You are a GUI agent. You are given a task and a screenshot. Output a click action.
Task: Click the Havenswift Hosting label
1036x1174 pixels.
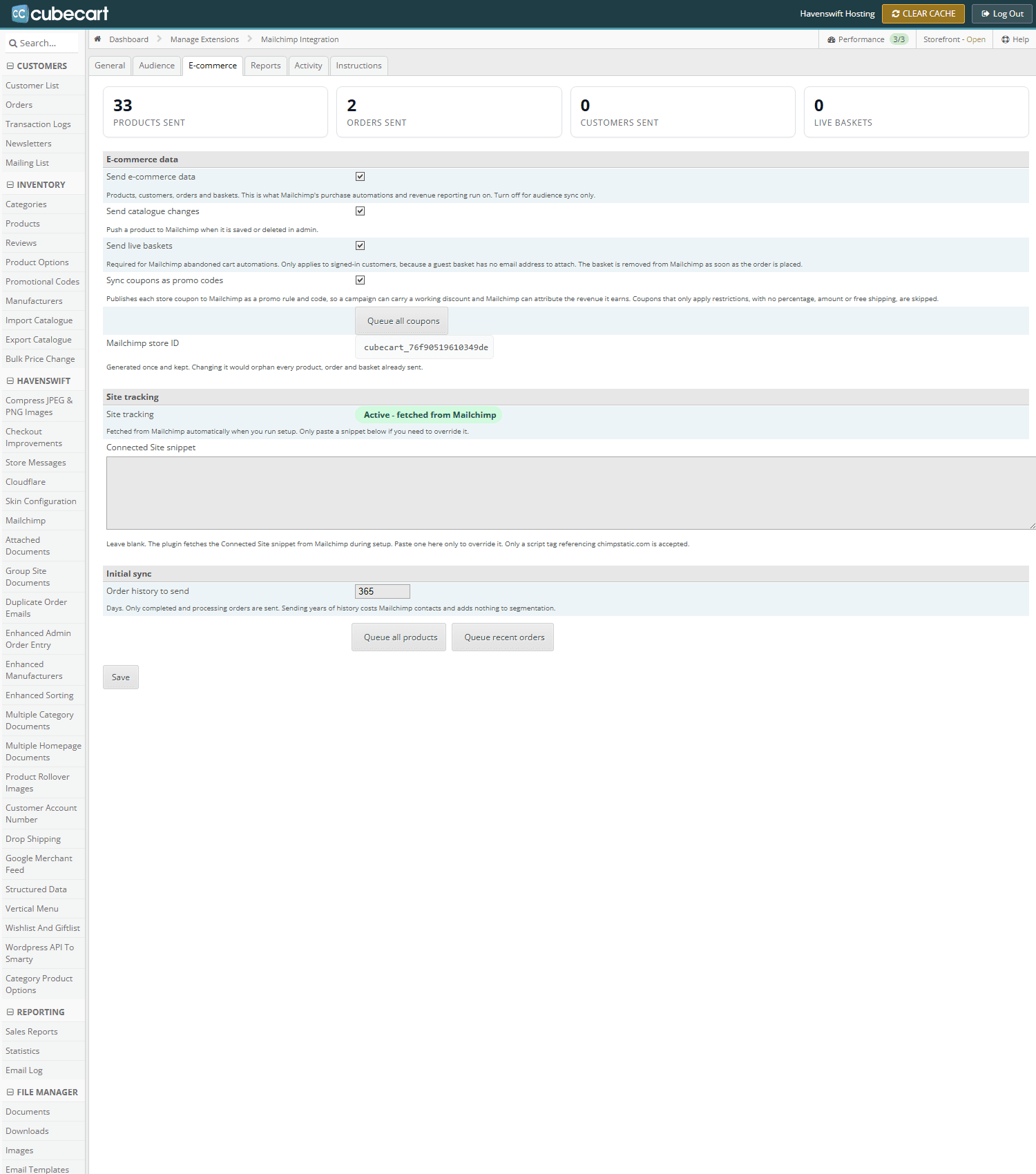pyautogui.click(x=837, y=14)
